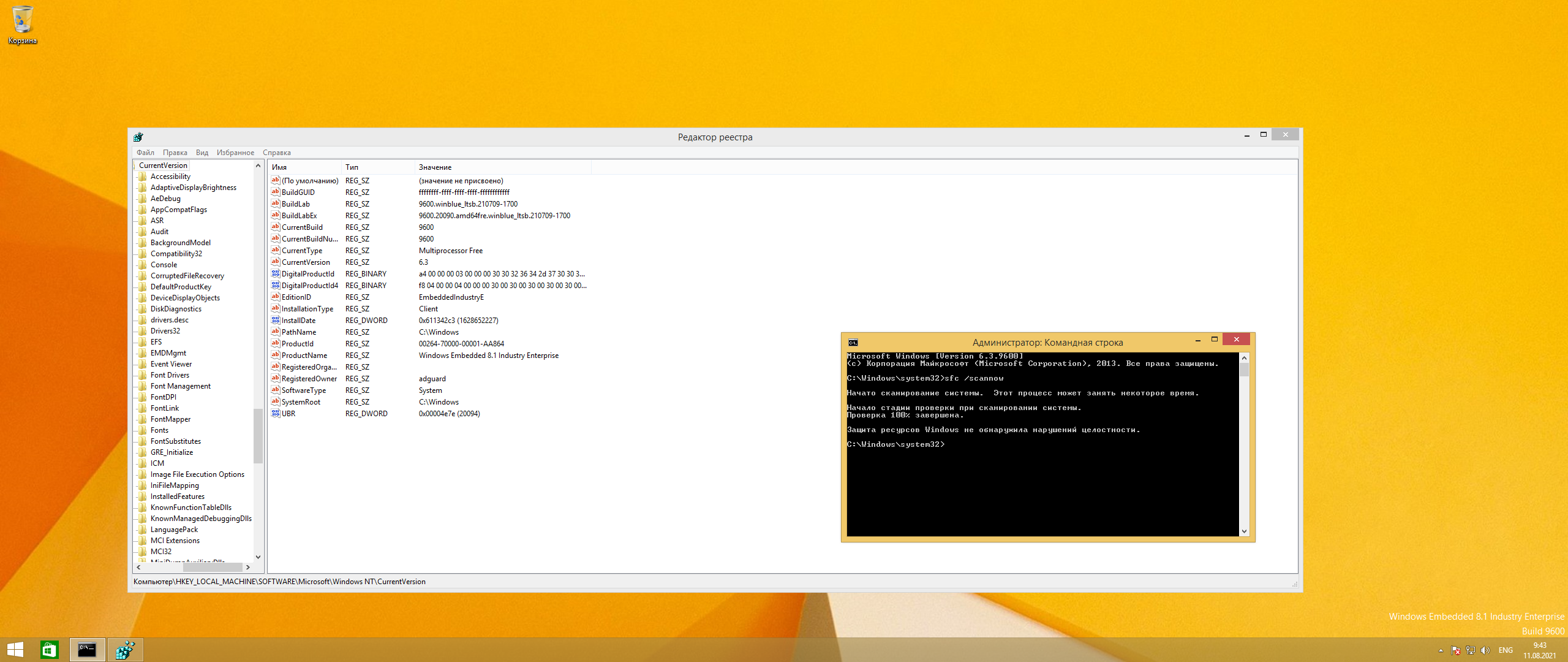Screen dimensions: 1568x662
Task: Switch to Command Prompt taskbar icon
Action: (87, 650)
